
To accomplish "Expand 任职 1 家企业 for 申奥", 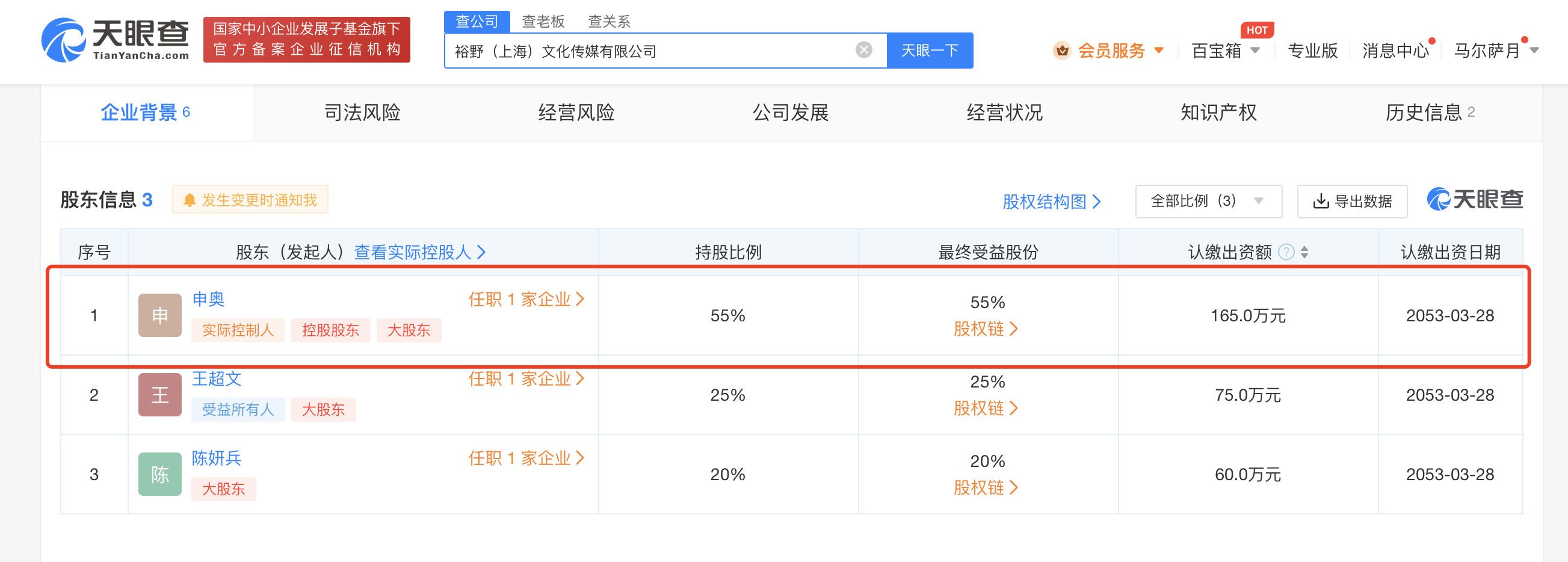I will click(x=526, y=299).
